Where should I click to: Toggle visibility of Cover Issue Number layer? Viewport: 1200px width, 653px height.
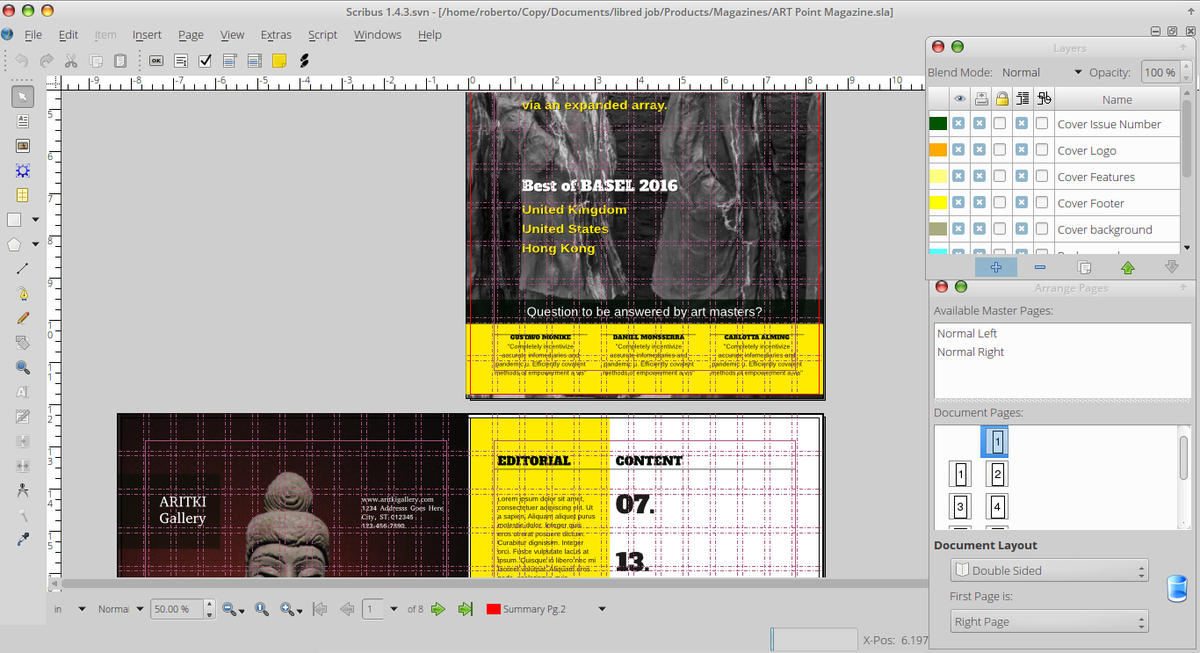coord(958,124)
